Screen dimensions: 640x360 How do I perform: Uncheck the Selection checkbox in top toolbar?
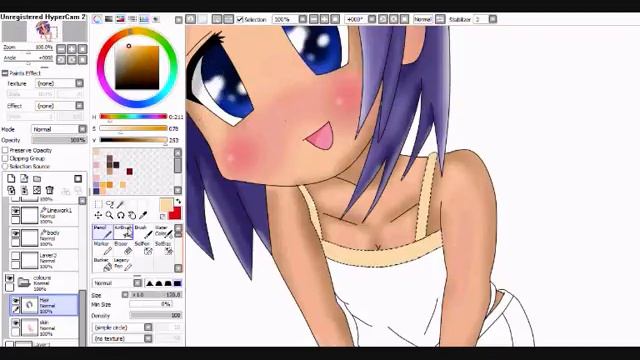pos(240,19)
